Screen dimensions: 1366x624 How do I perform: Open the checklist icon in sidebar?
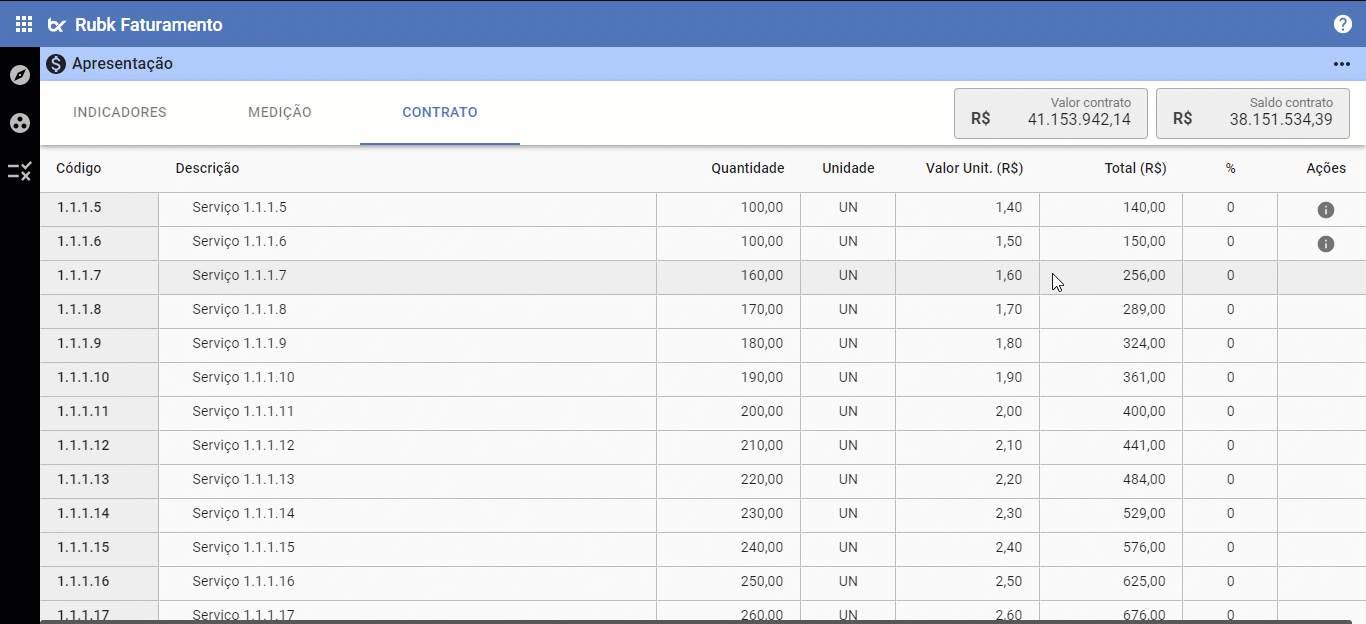20,172
